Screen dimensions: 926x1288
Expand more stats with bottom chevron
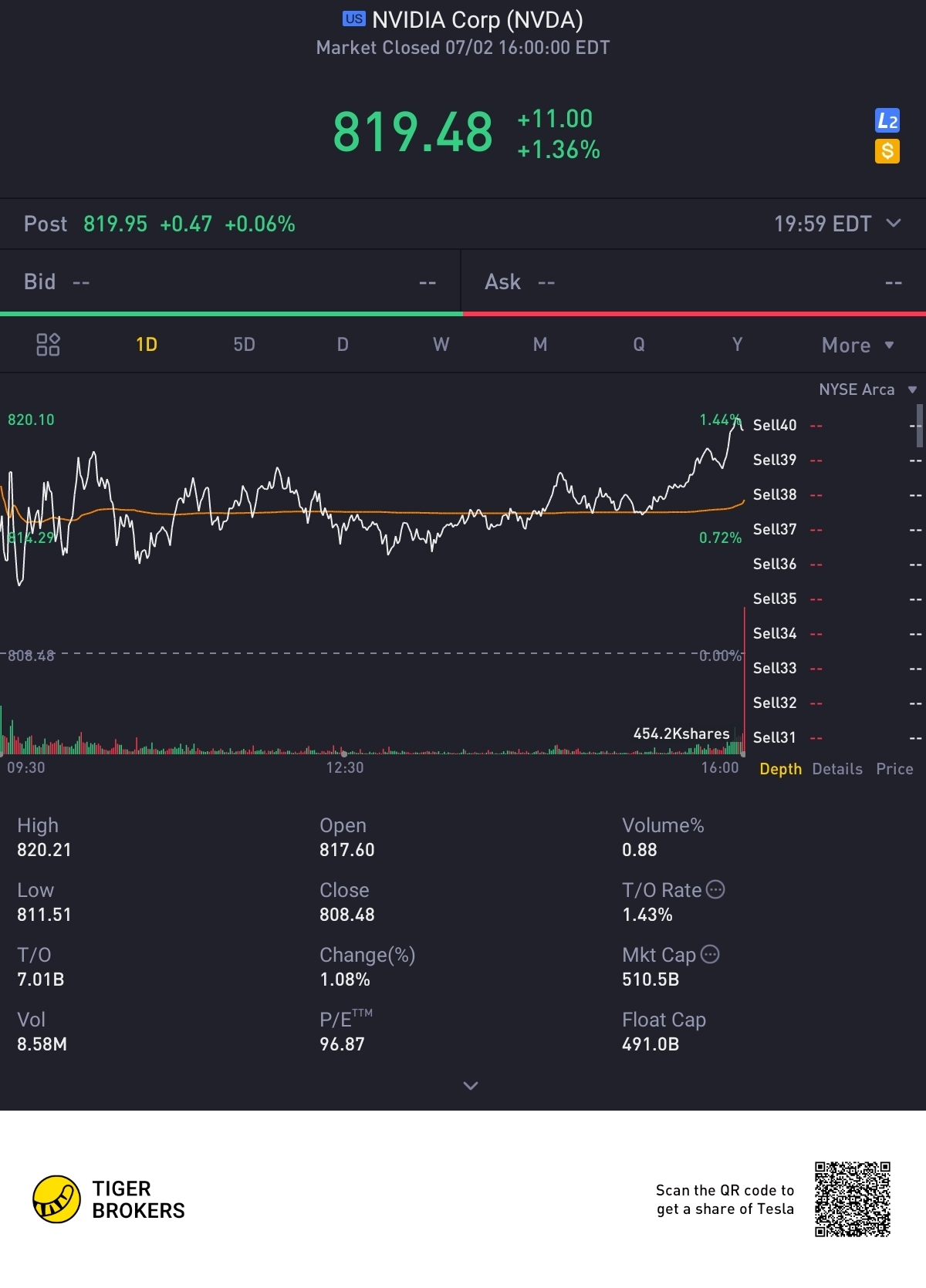click(470, 1086)
